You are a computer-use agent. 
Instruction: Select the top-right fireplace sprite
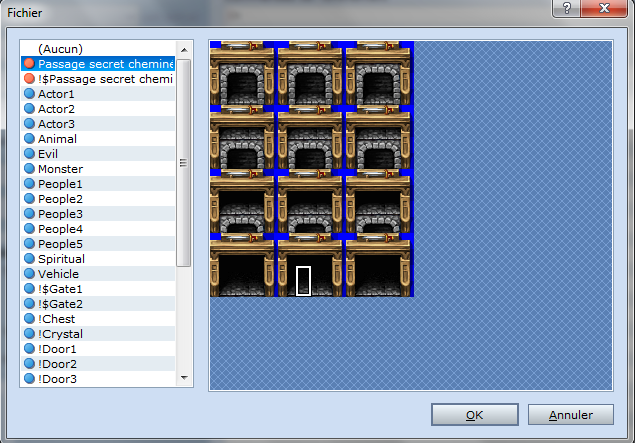[378, 73]
